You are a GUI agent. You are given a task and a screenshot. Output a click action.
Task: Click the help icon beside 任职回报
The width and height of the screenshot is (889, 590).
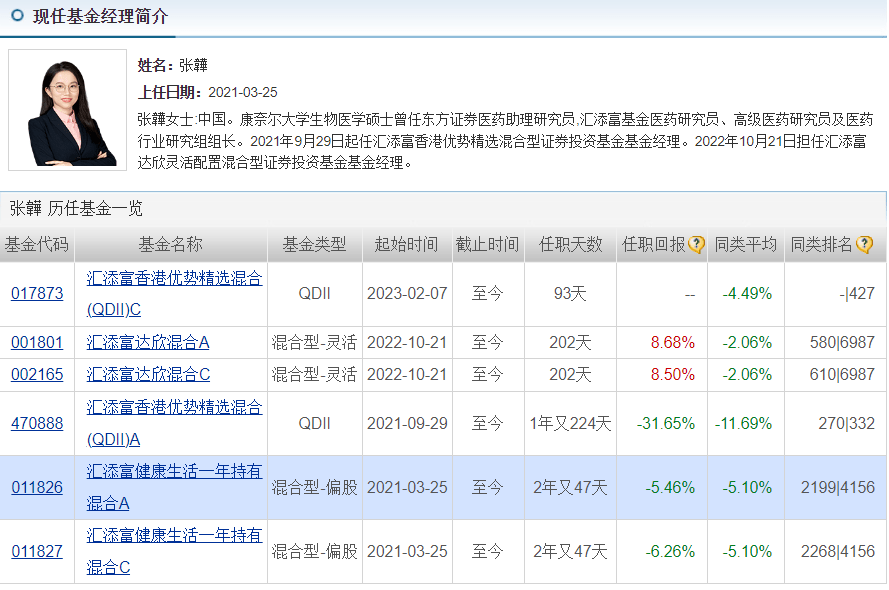coord(696,245)
